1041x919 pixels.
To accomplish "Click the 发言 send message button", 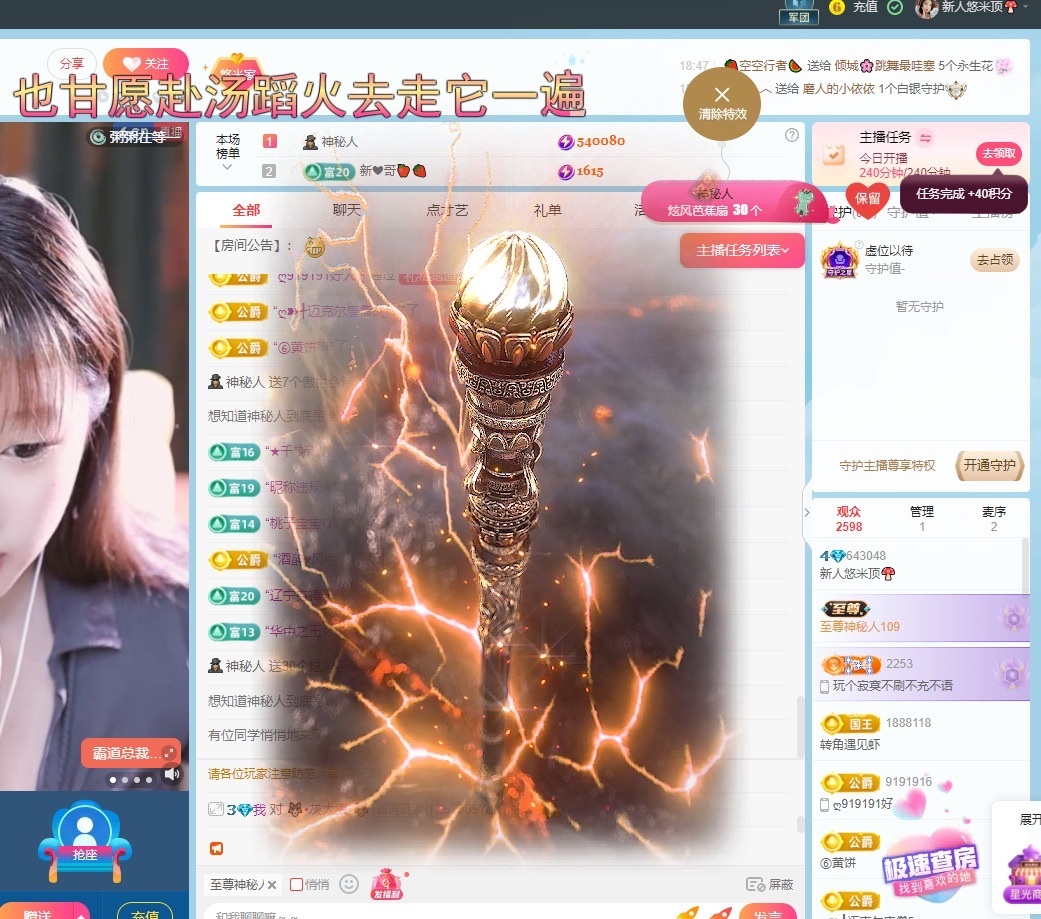I will point(767,912).
